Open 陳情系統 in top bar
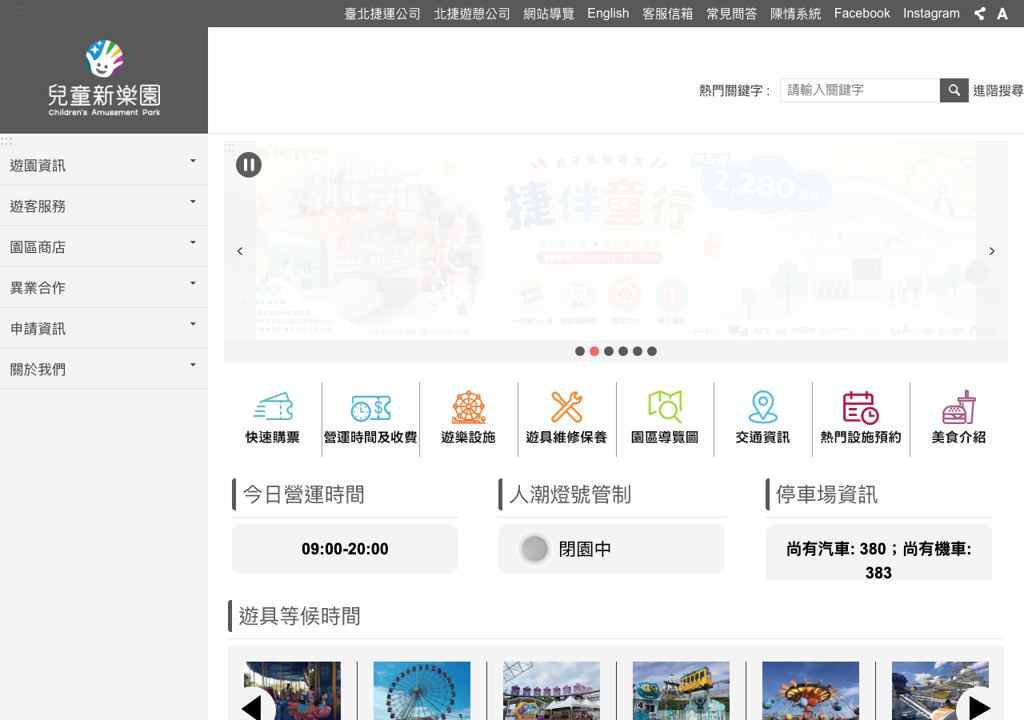Viewport: 1024px width, 720px height. tap(795, 14)
